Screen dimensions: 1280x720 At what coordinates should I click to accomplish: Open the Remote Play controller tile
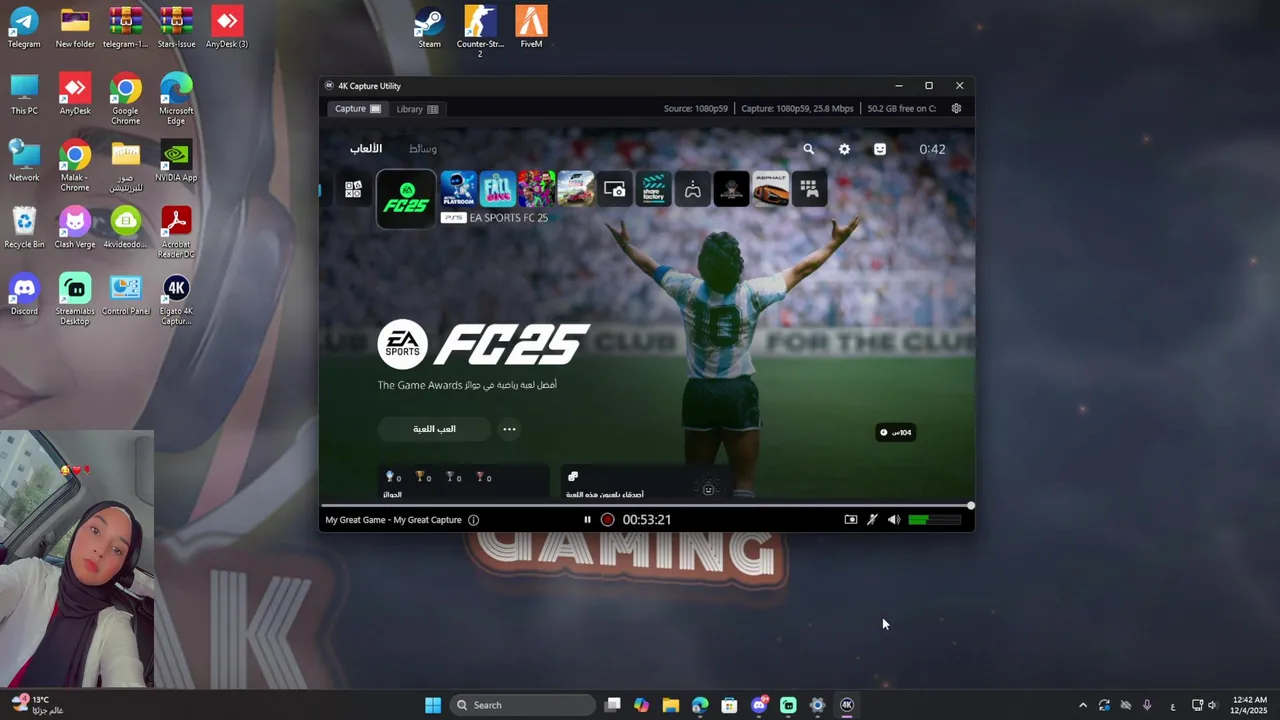coord(693,189)
